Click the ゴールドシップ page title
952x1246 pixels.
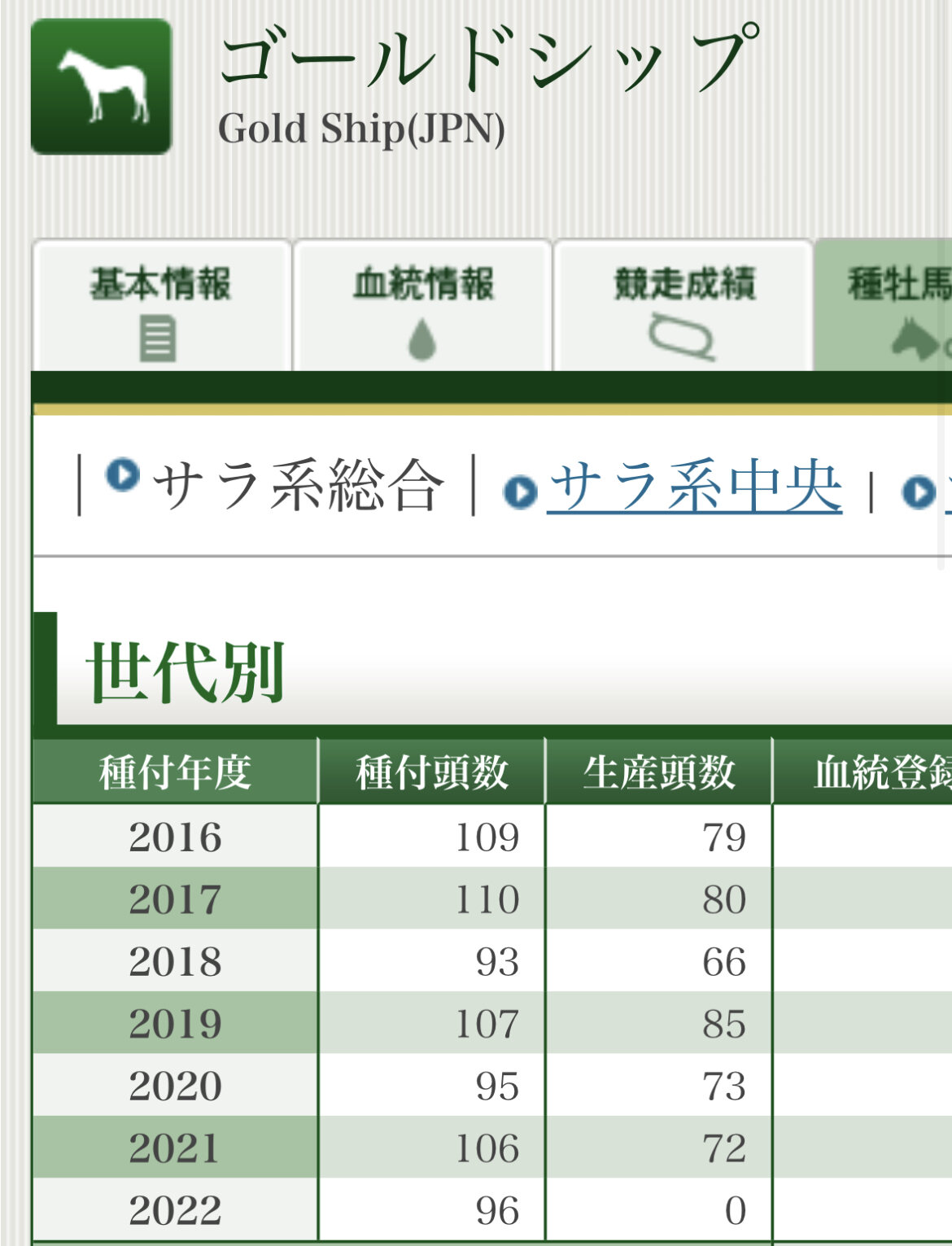[x=488, y=55]
